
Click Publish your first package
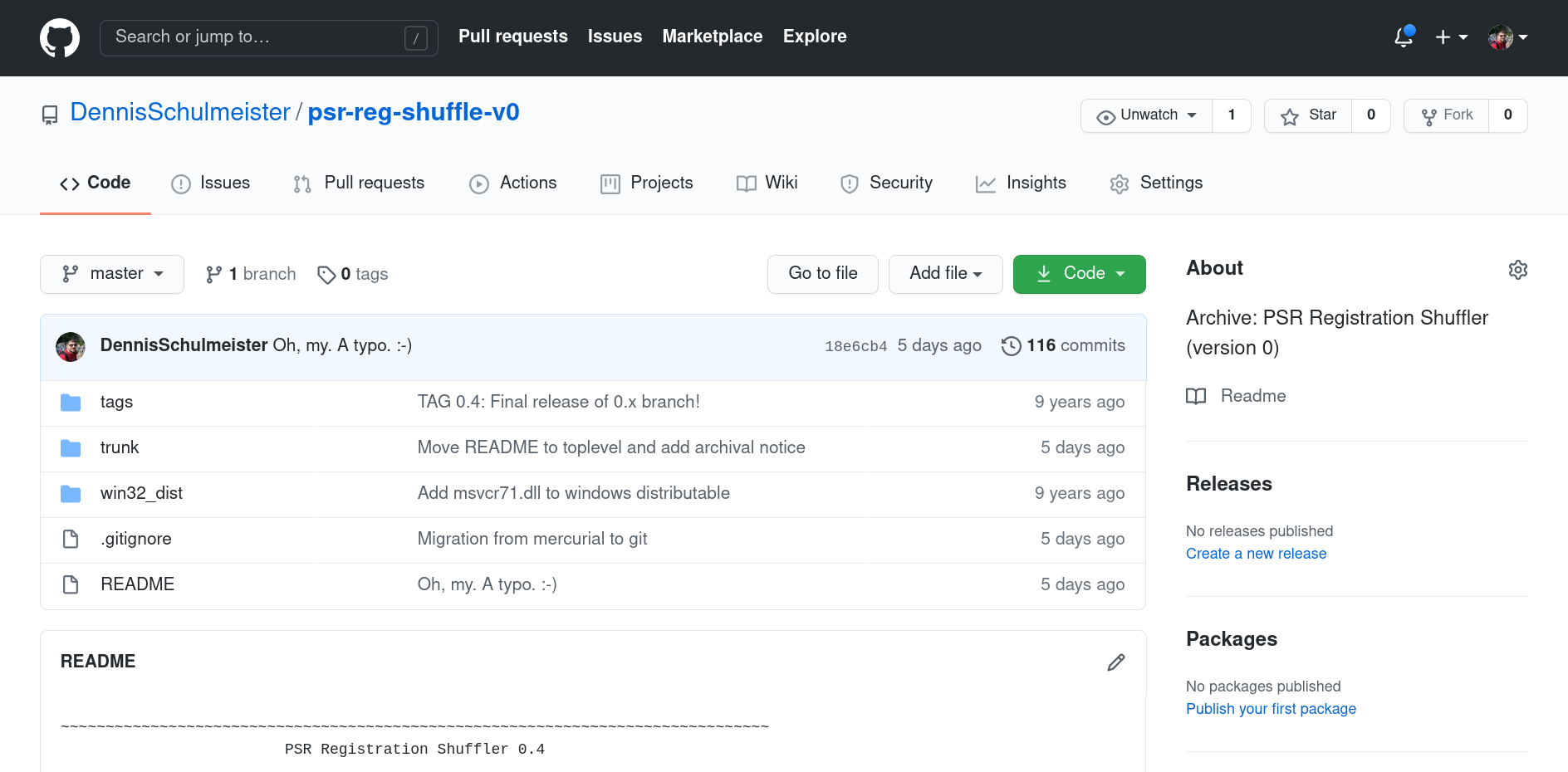tap(1271, 709)
